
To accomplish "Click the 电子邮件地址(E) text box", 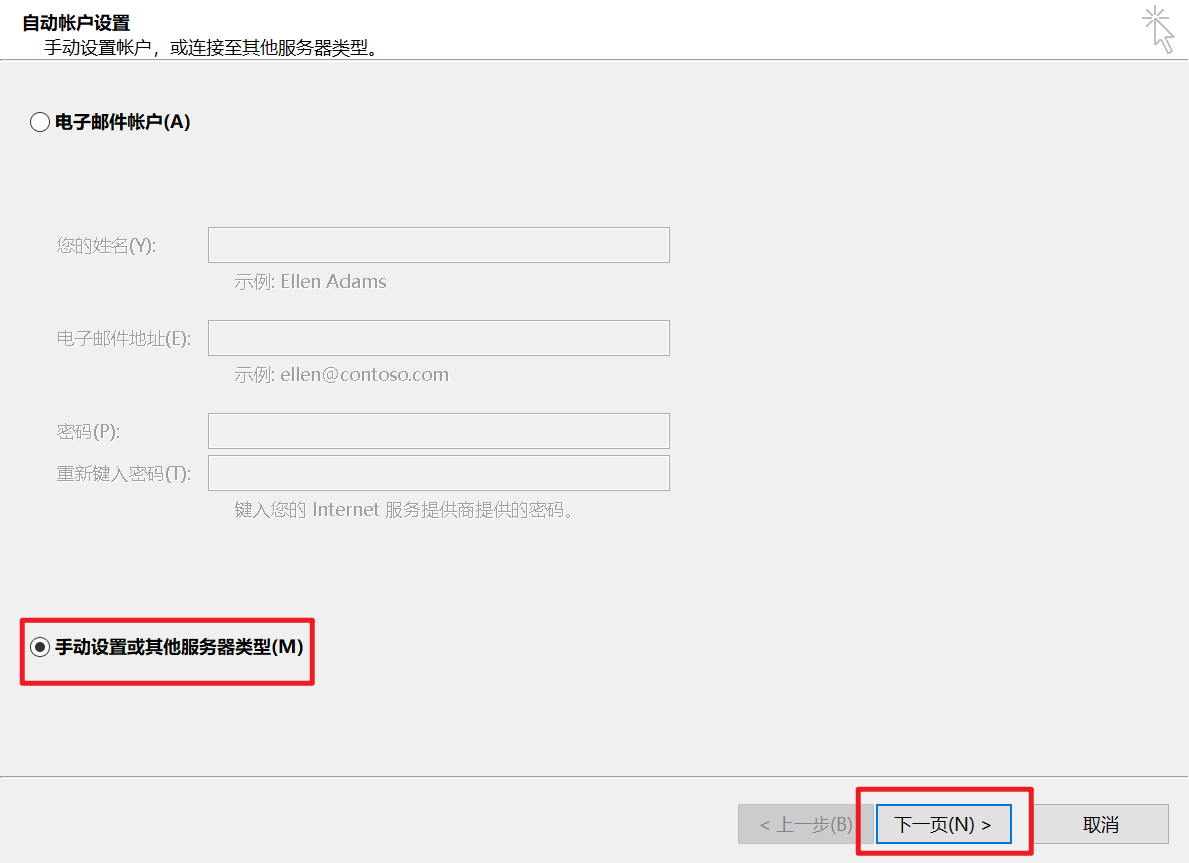I will tap(438, 337).
